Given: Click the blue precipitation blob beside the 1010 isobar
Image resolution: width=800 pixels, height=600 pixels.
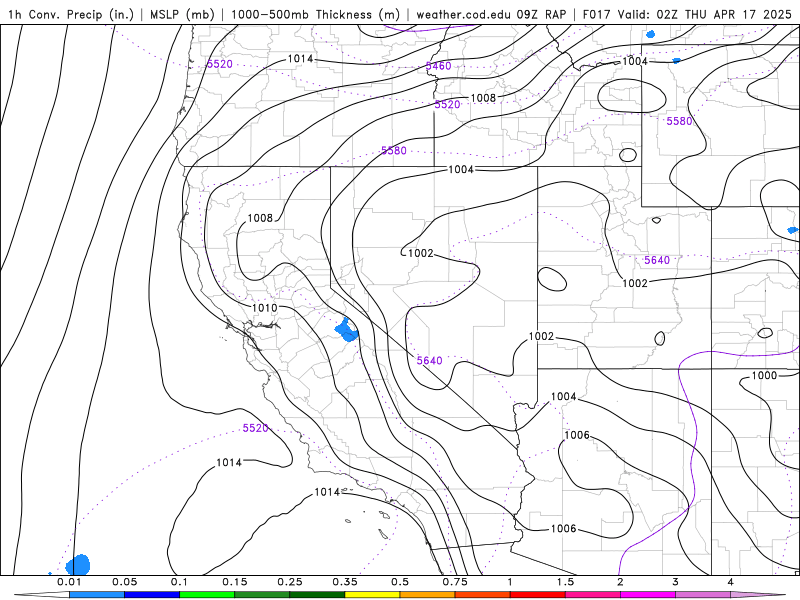Looking at the screenshot, I should [347, 330].
